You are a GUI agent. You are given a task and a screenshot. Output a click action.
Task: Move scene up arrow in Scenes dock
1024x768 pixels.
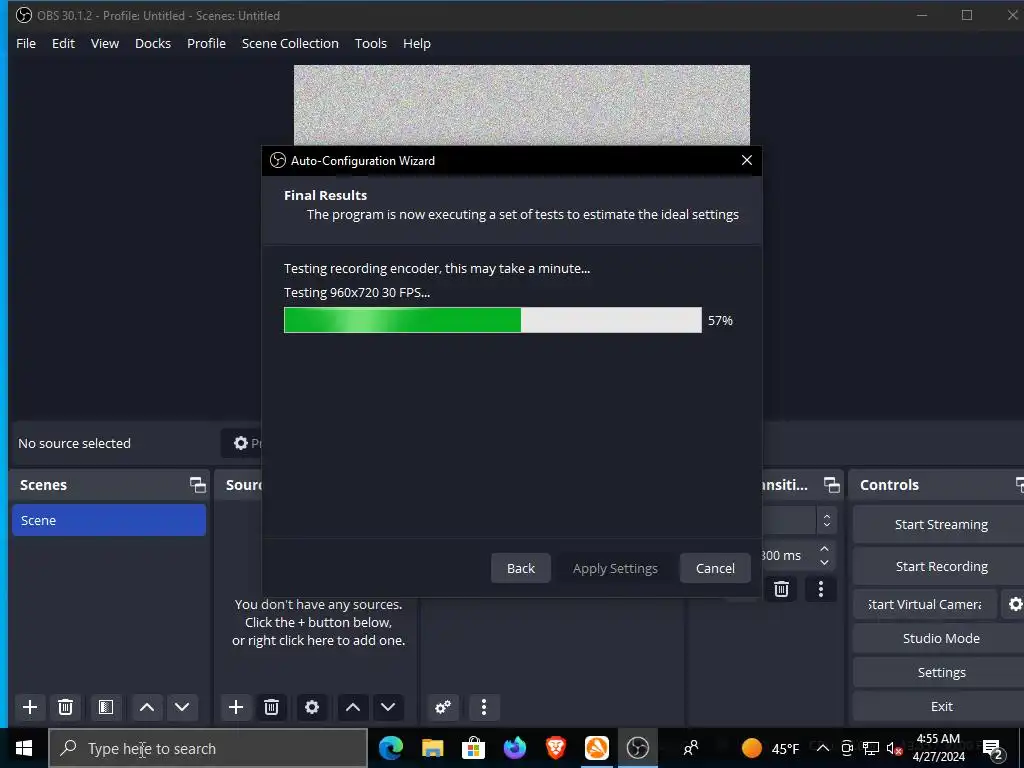point(147,707)
